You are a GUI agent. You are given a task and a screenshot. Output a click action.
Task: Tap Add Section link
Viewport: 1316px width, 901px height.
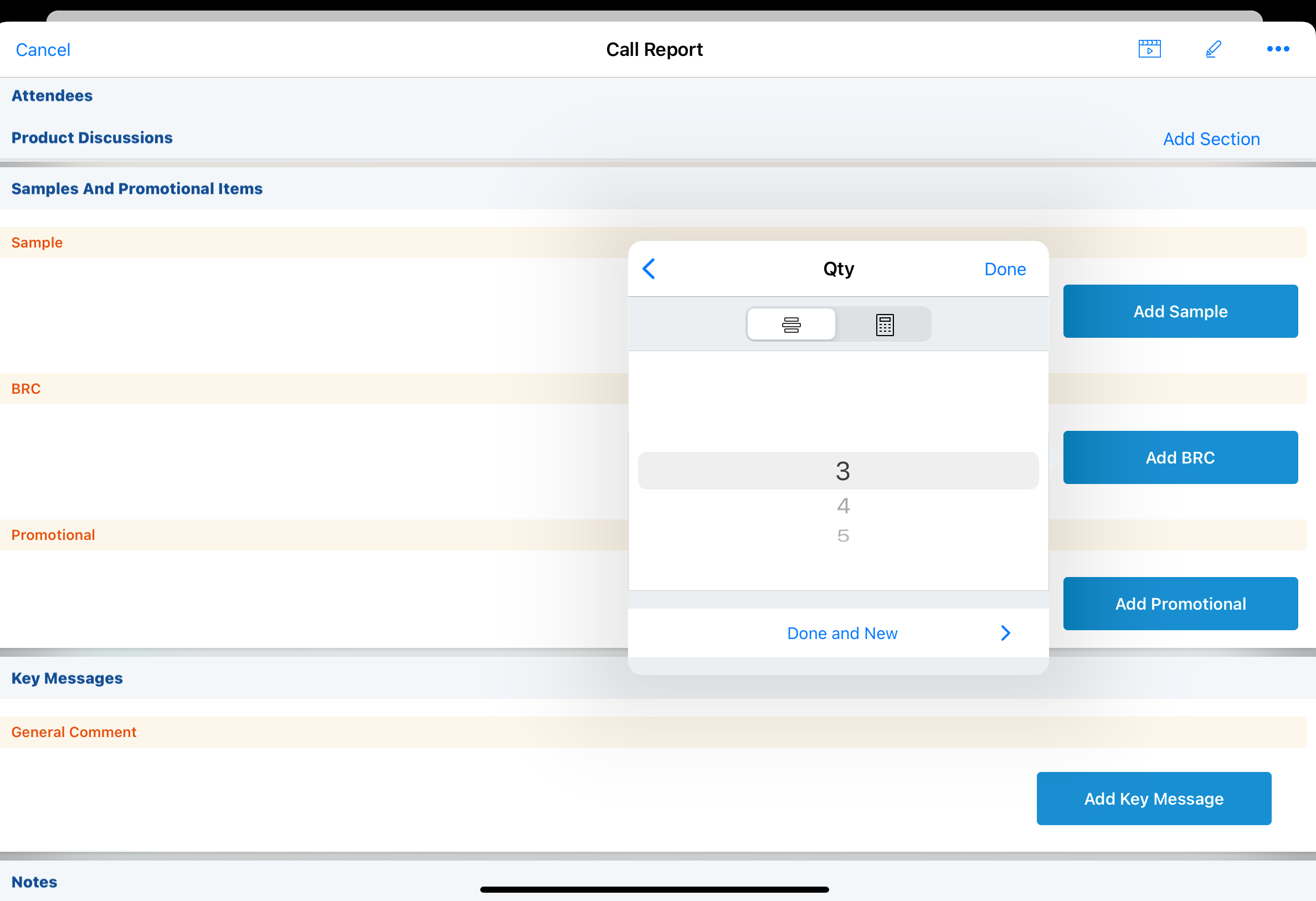(x=1211, y=139)
